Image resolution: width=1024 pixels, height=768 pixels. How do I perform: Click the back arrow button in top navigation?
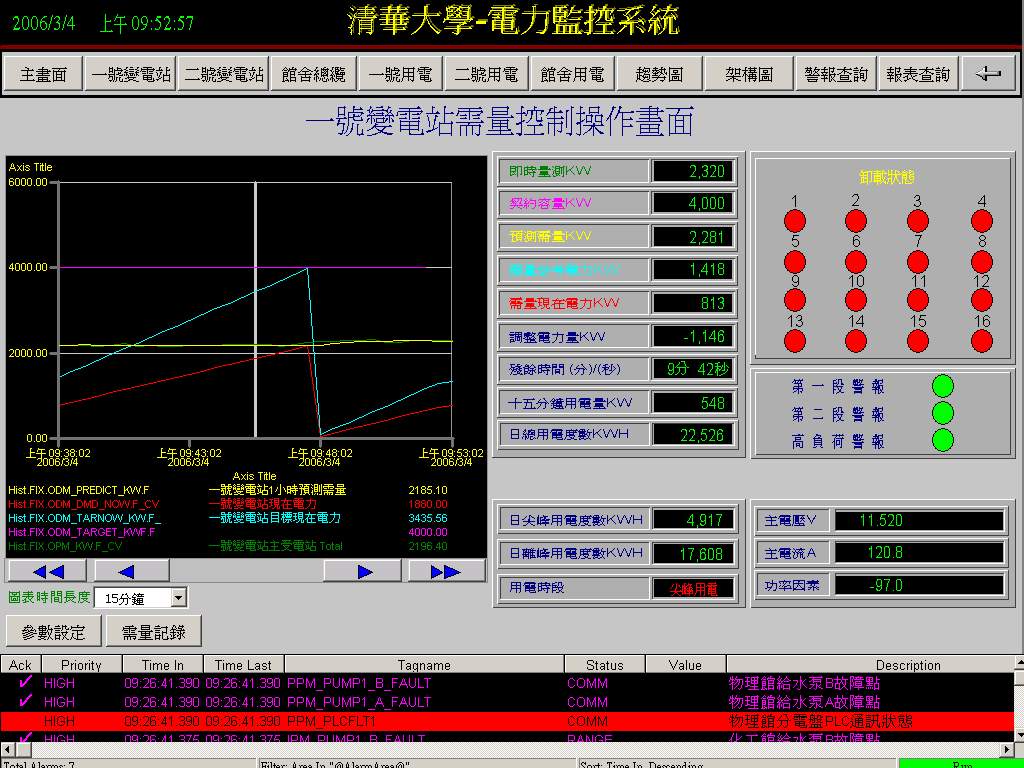tap(988, 74)
